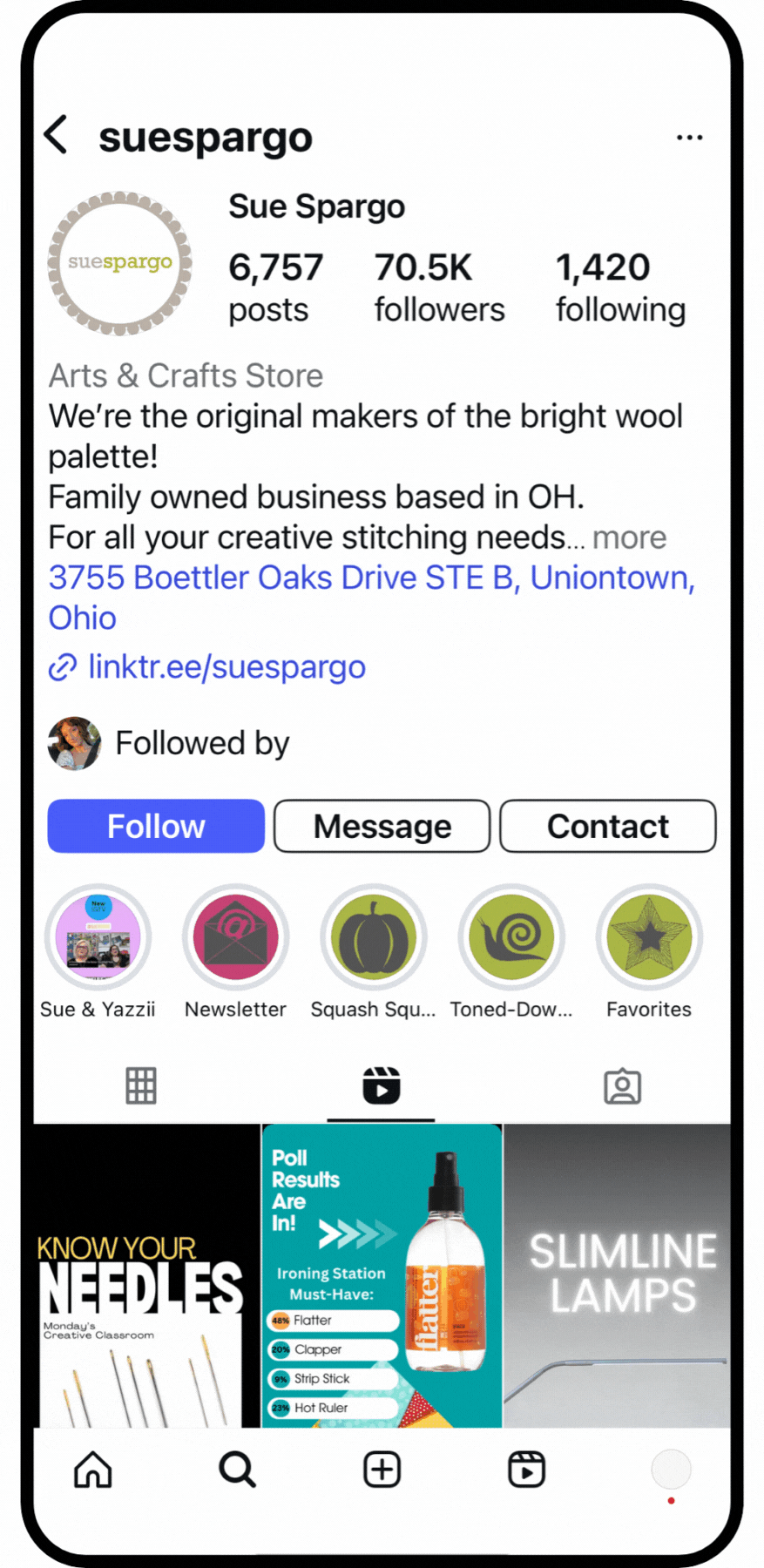Open the three-dot options menu

tap(689, 138)
